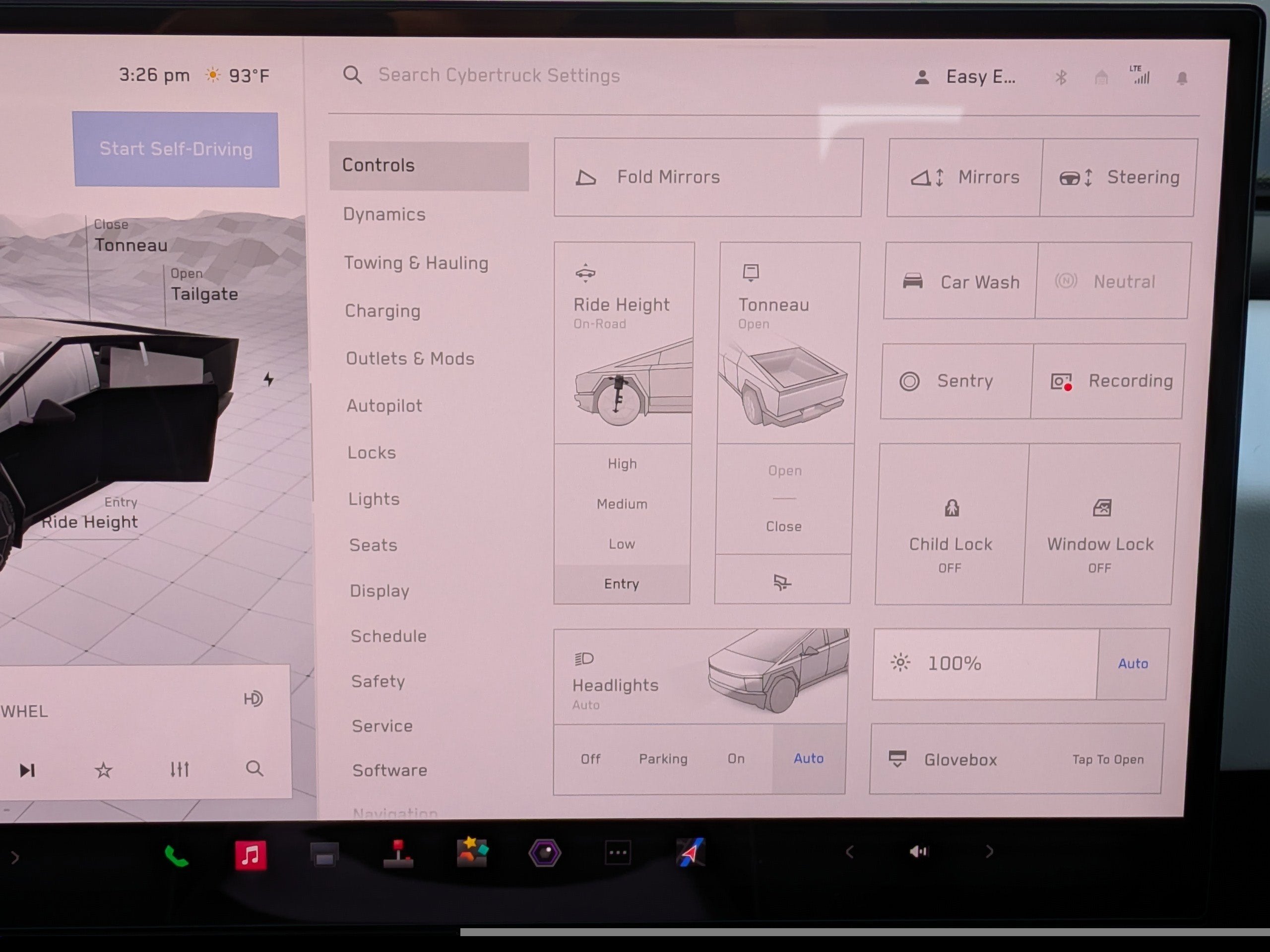This screenshot has height=952, width=1270.
Task: Open audio equalizer settings icon
Action: pos(180,769)
